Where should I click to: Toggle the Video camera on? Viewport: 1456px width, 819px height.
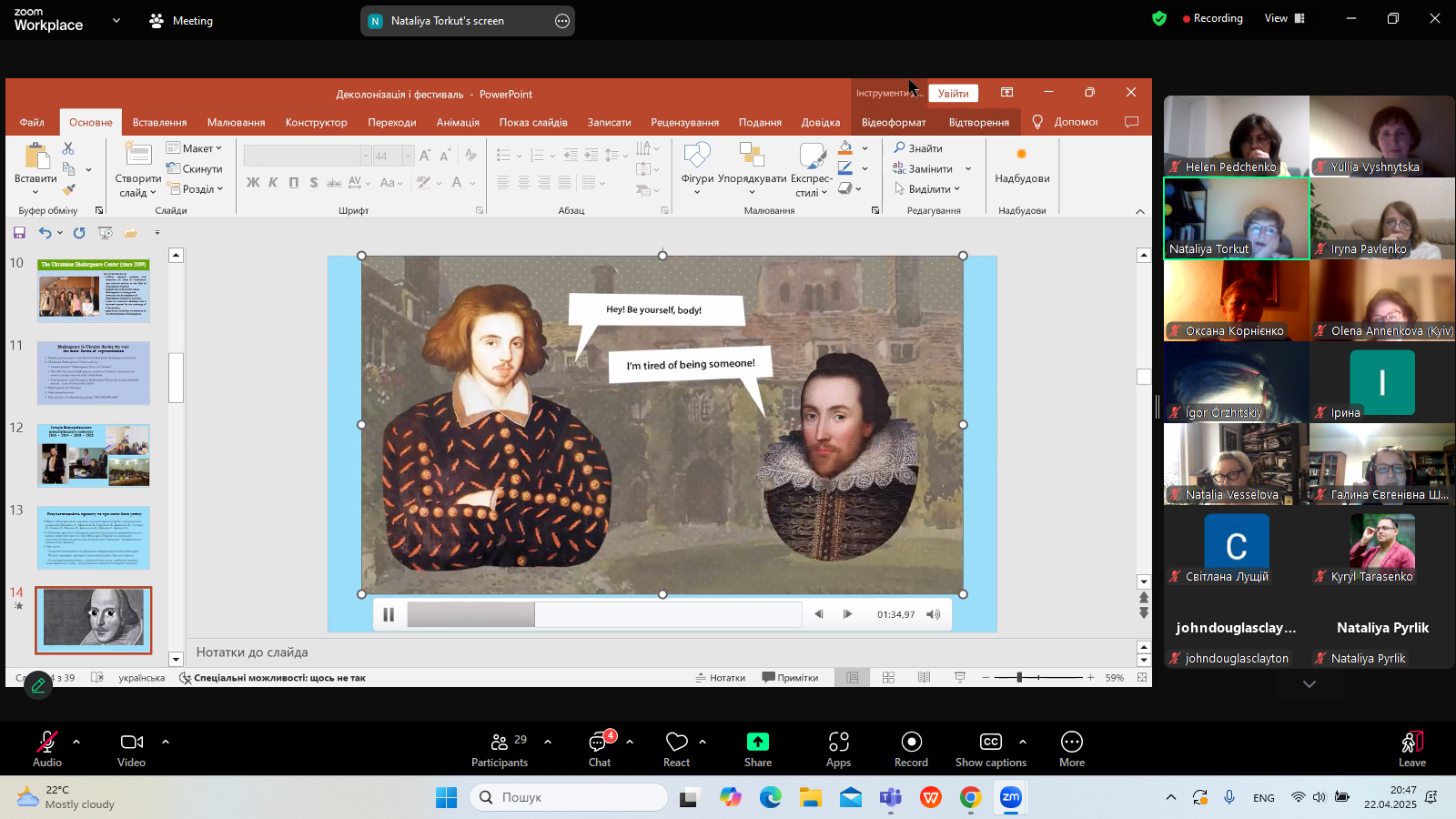pyautogui.click(x=132, y=743)
